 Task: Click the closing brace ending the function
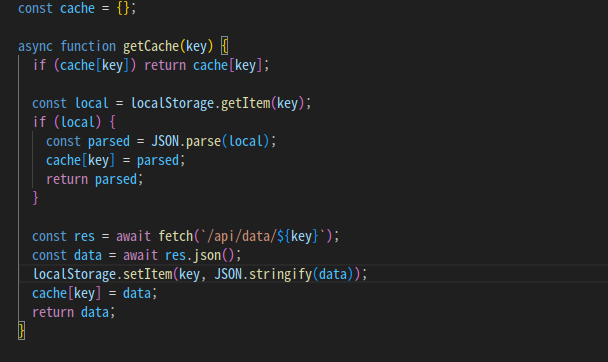pyautogui.click(x=21, y=331)
